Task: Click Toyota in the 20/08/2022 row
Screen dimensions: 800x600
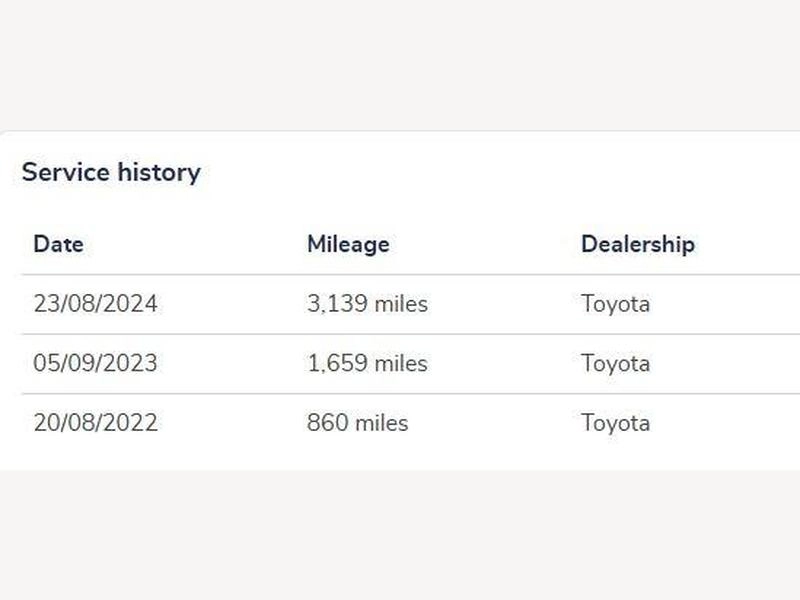Action: point(615,424)
